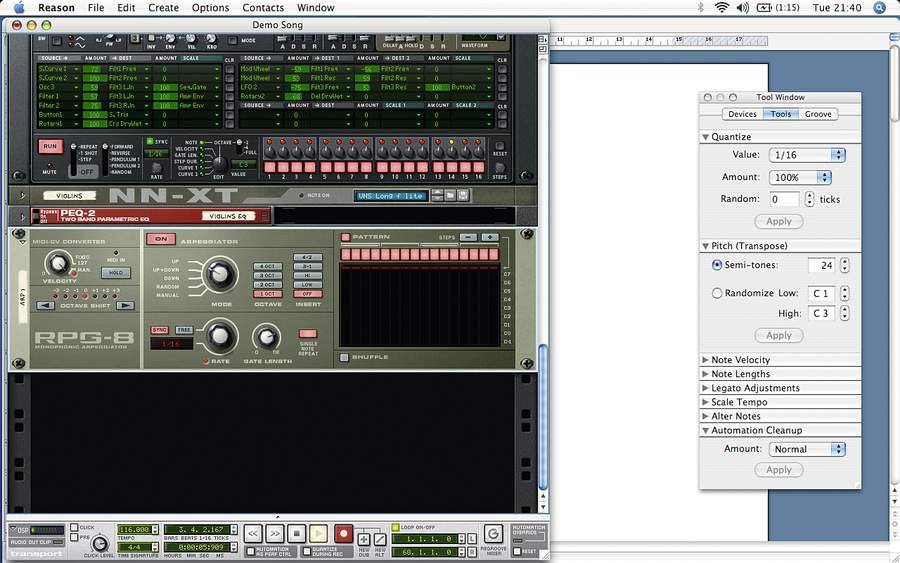The width and height of the screenshot is (900, 563).
Task: Stop playback in the transport panel
Action: pos(296,534)
